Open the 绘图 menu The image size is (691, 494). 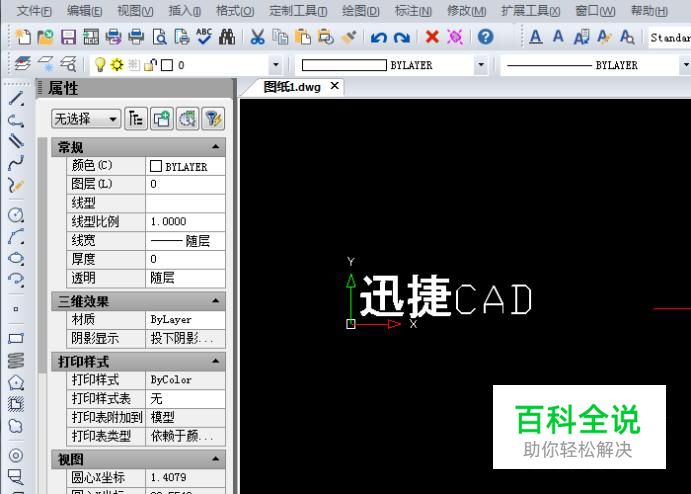click(360, 11)
